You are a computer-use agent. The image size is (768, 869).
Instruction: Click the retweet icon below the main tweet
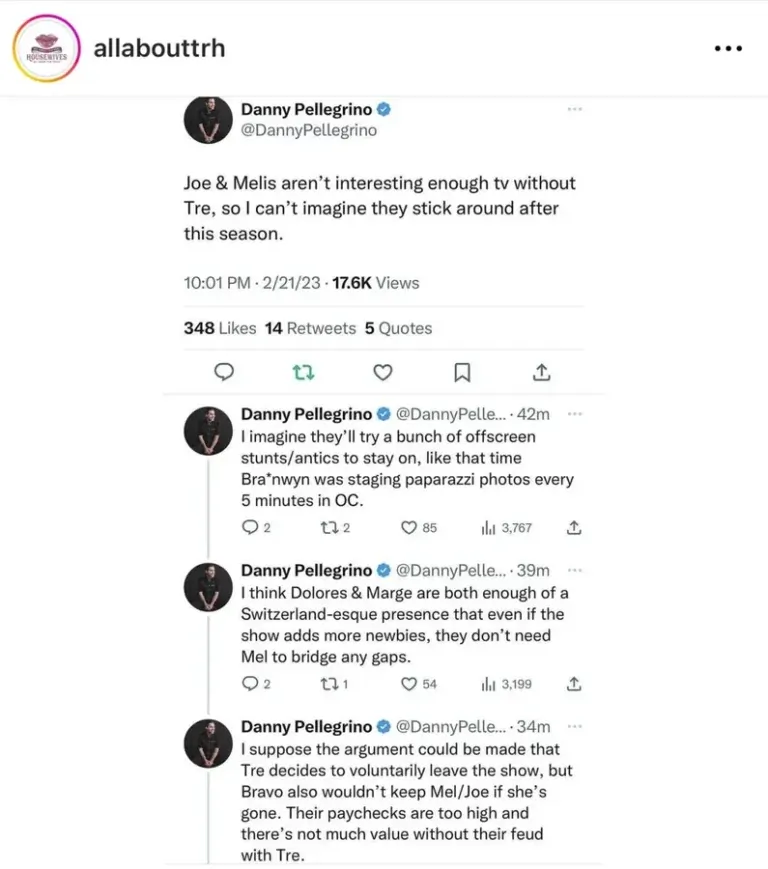pyautogui.click(x=303, y=371)
